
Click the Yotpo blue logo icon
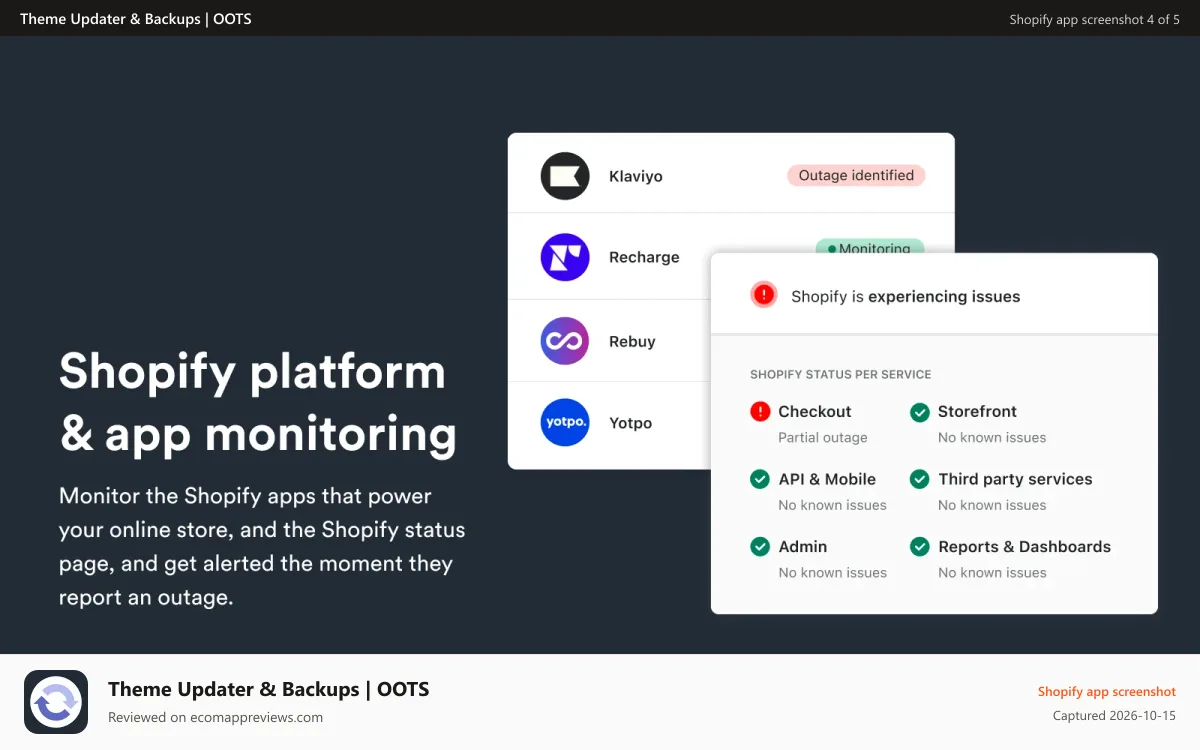565,422
